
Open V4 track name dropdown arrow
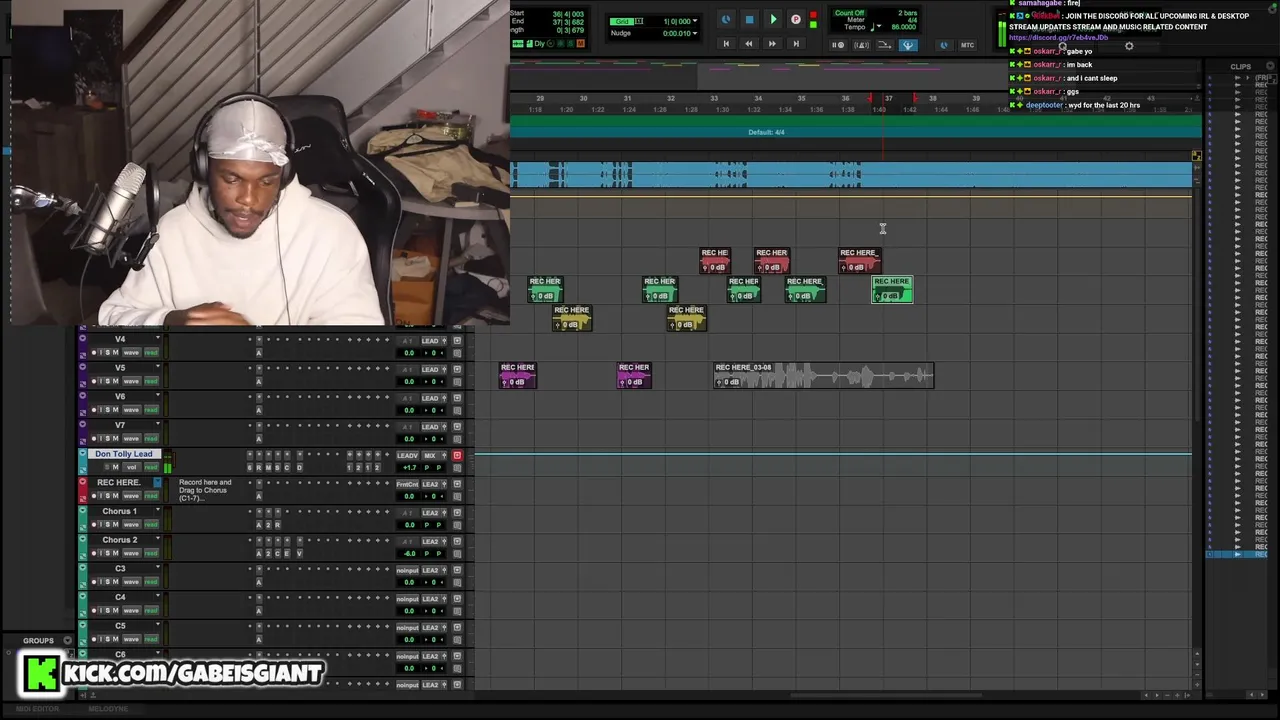[x=158, y=337]
